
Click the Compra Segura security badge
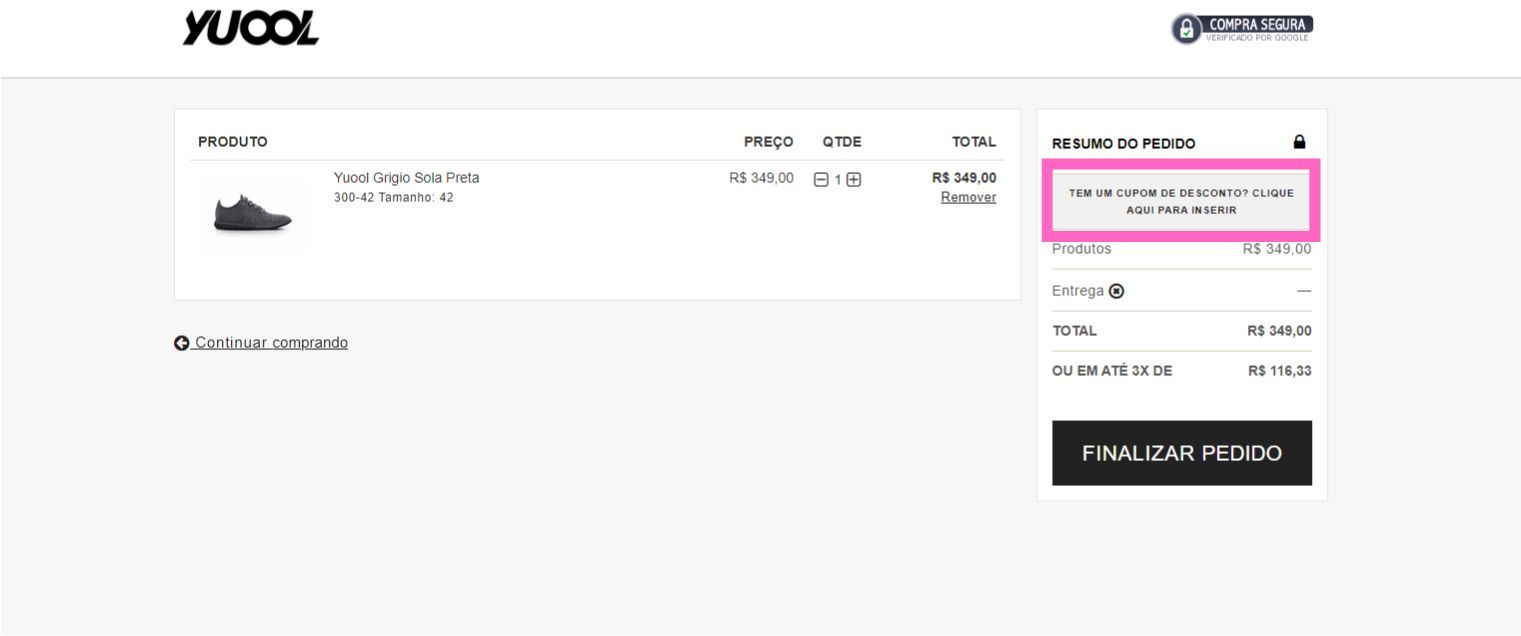click(1242, 29)
